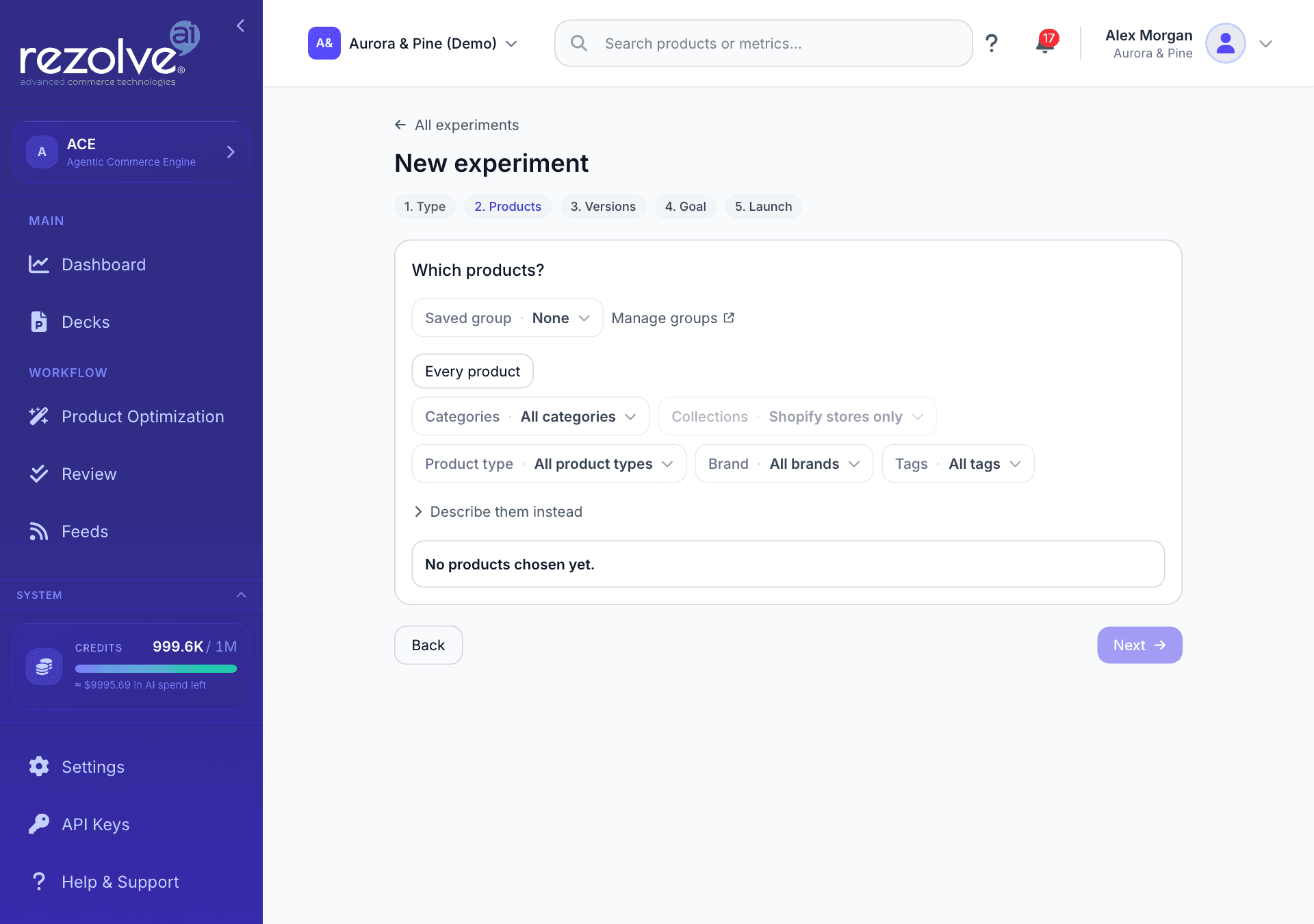The width and height of the screenshot is (1314, 924).
Task: Open the Product type dropdown
Action: point(549,463)
